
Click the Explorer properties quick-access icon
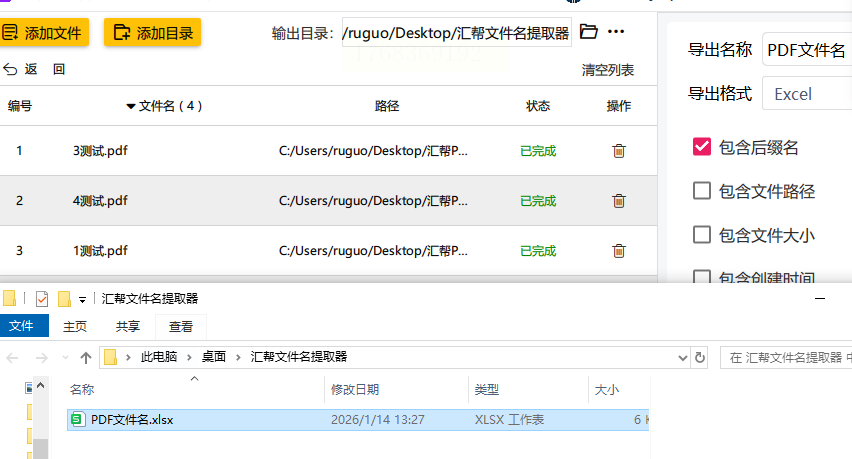pyautogui.click(x=42, y=299)
